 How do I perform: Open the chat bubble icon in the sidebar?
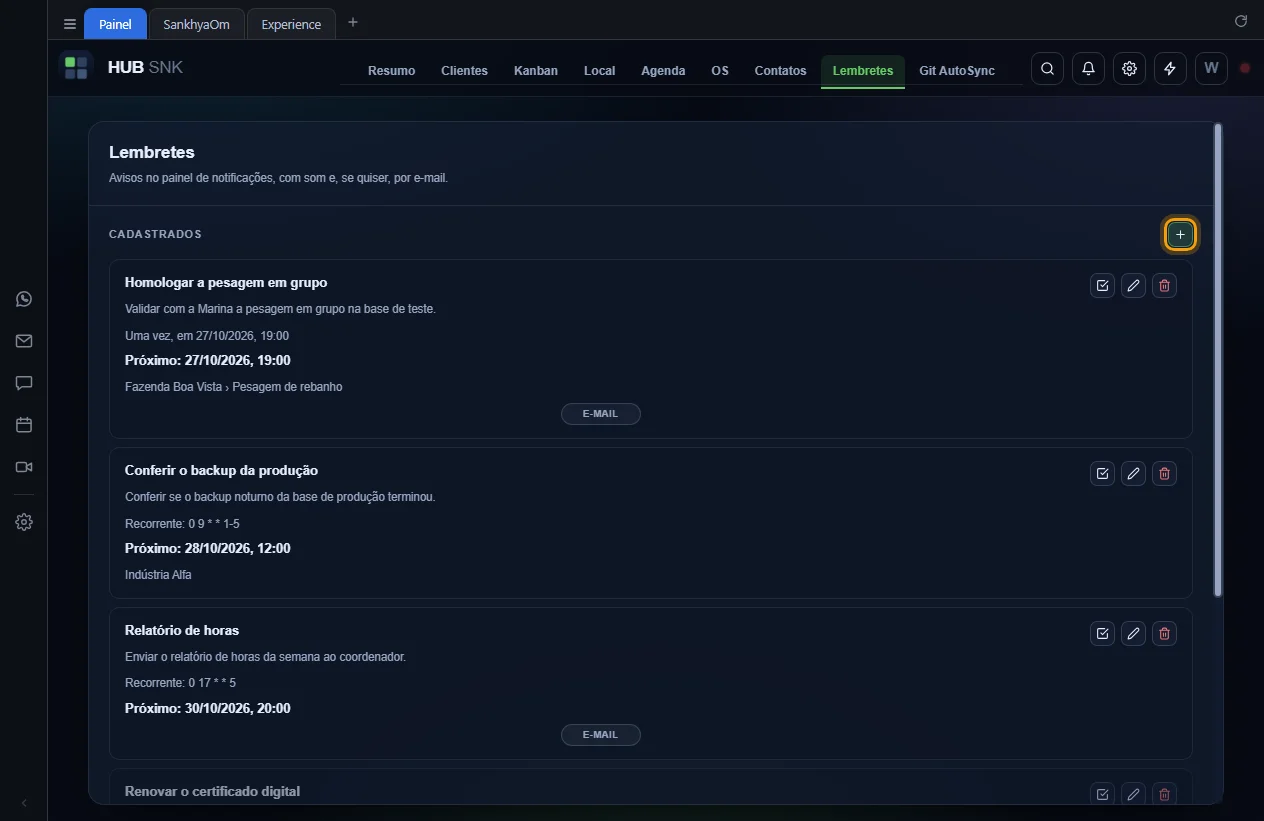pyautogui.click(x=24, y=383)
